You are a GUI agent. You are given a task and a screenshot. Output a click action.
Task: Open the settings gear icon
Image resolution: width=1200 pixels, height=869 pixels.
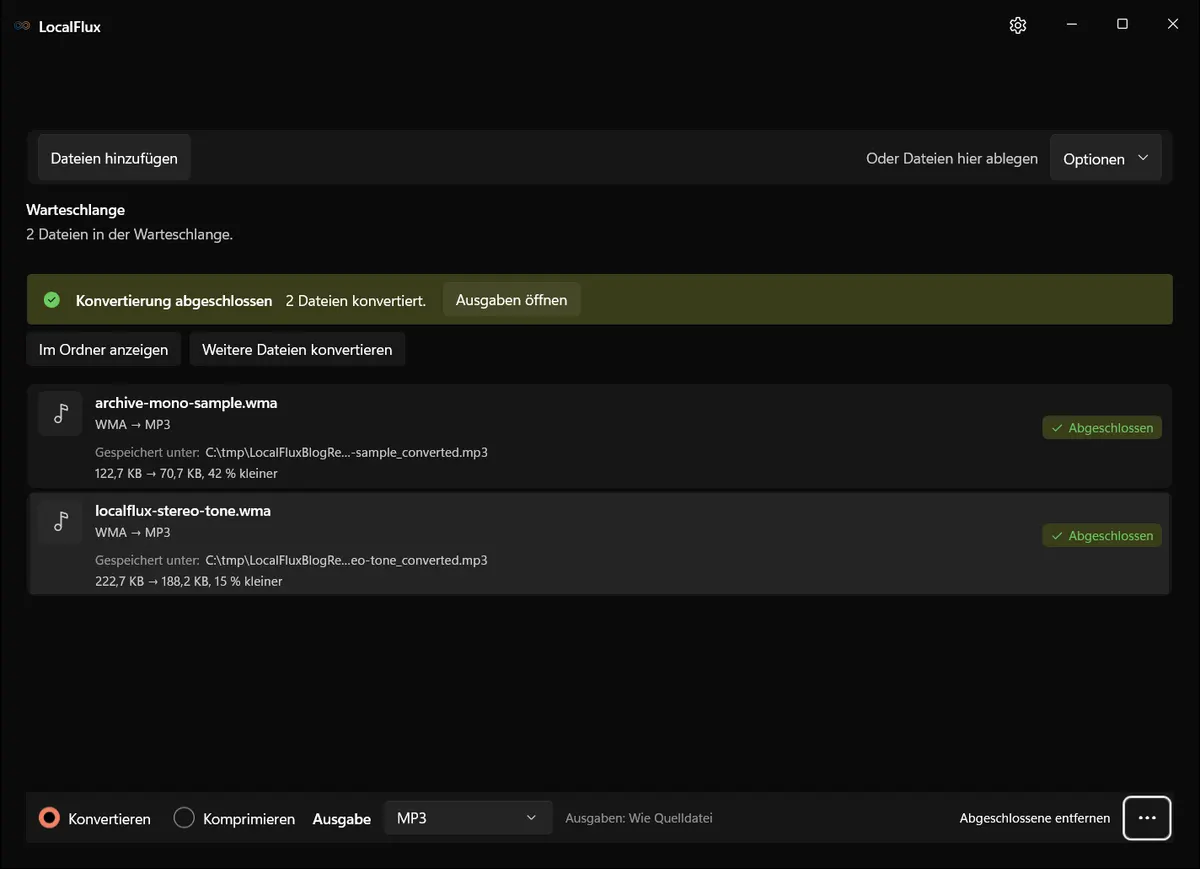pyautogui.click(x=1018, y=26)
